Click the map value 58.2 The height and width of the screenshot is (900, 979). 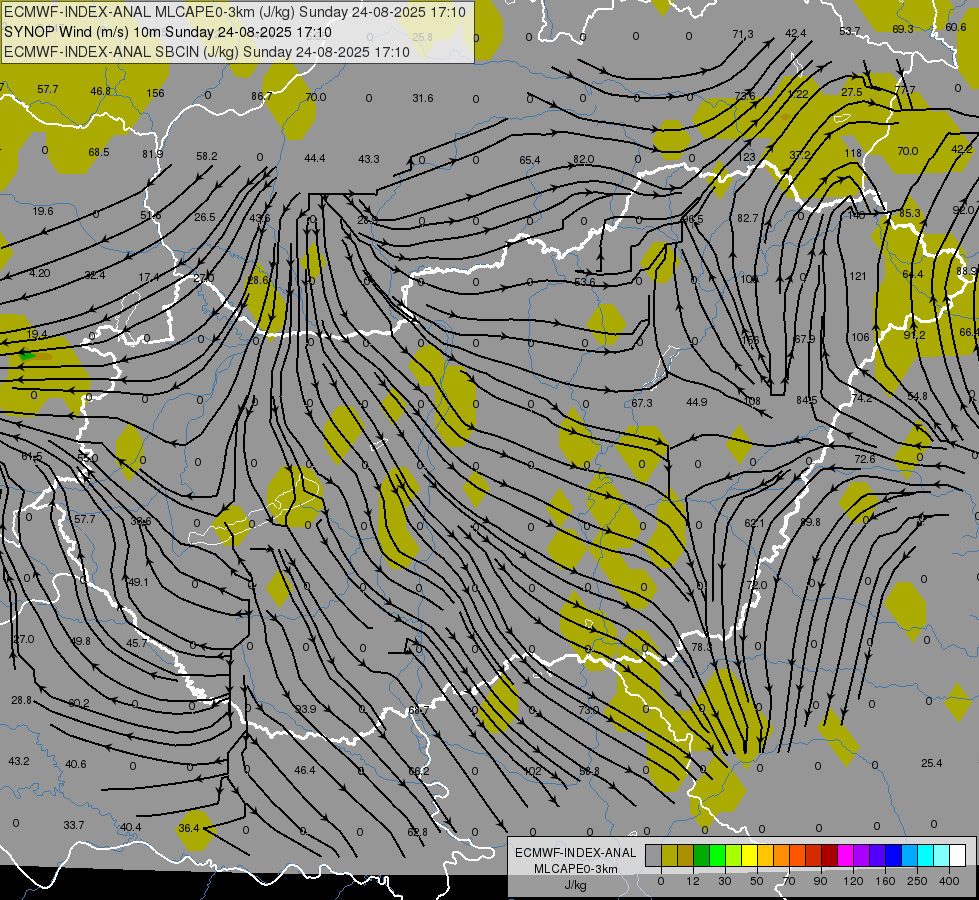[207, 156]
